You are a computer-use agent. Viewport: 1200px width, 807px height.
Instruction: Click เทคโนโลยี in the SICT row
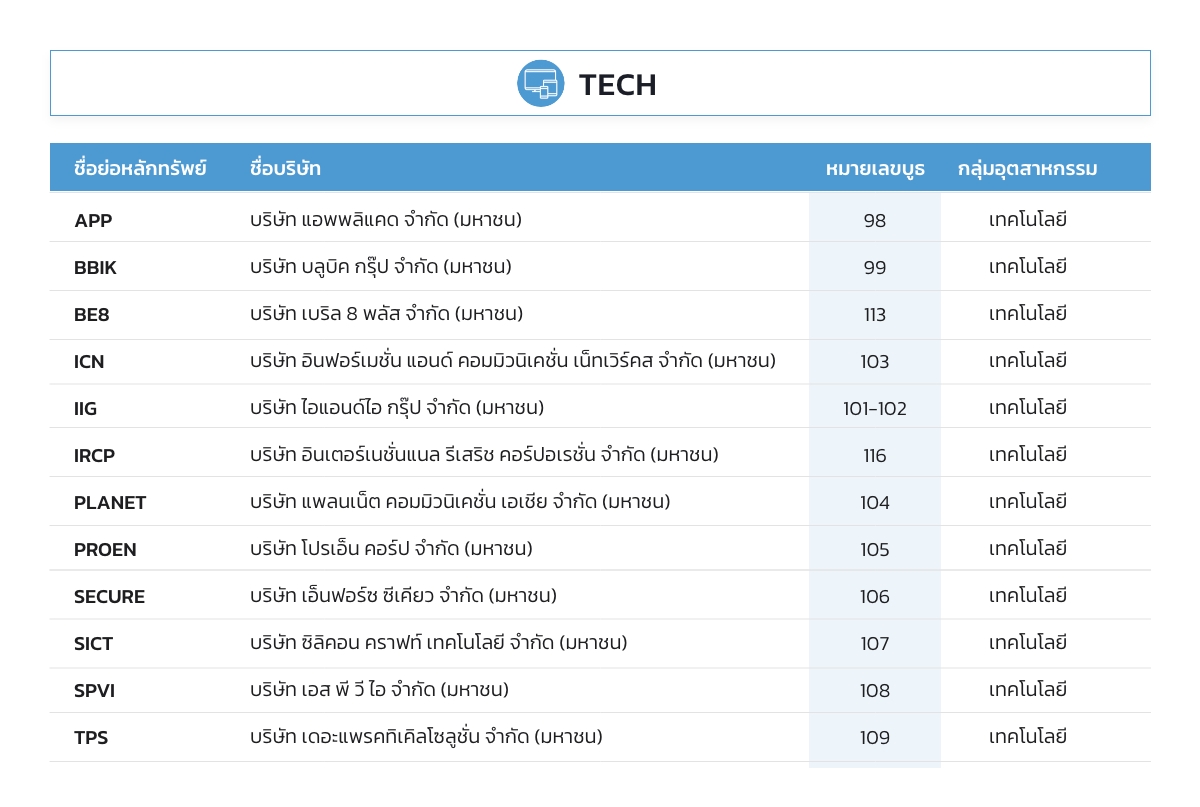pos(1028,642)
